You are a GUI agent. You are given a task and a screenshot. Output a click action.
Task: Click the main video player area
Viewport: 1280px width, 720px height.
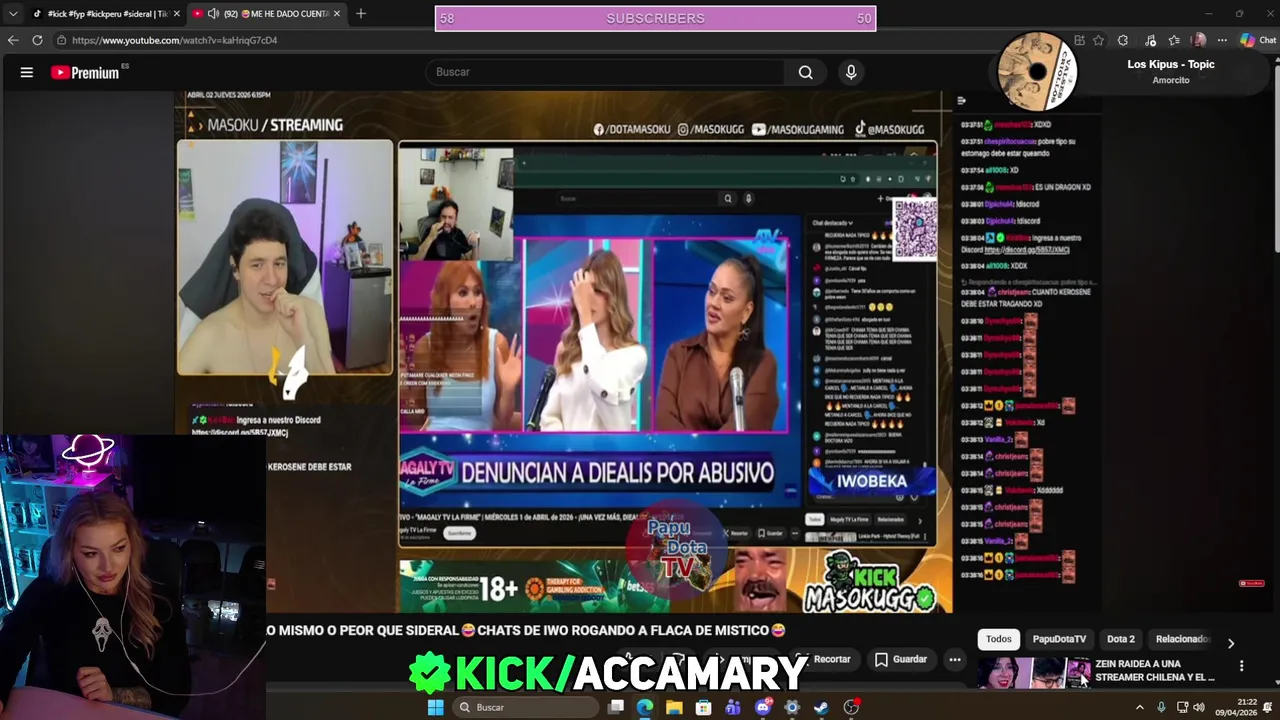pyautogui.click(x=564, y=351)
